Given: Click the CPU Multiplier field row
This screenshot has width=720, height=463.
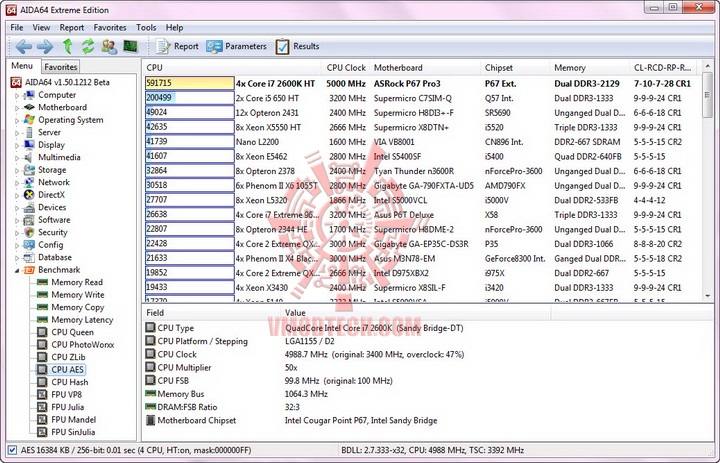Looking at the screenshot, I should [348, 368].
